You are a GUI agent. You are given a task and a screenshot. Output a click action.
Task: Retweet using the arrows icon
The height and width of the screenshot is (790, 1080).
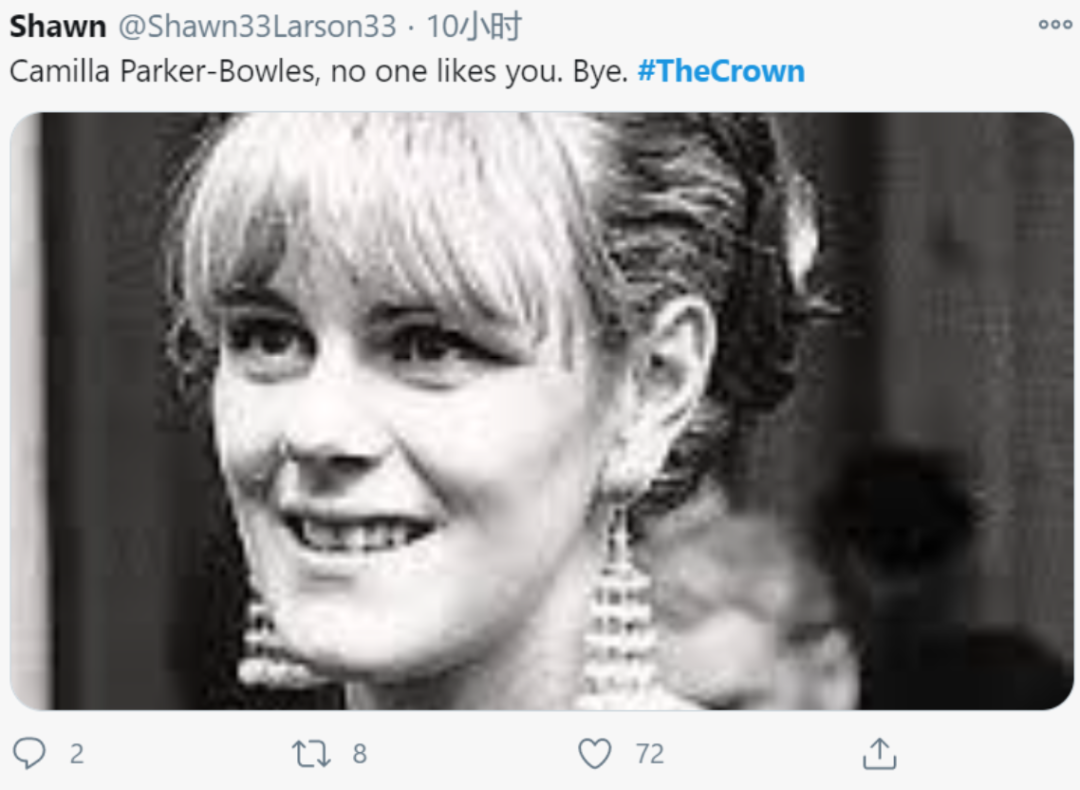(x=311, y=753)
